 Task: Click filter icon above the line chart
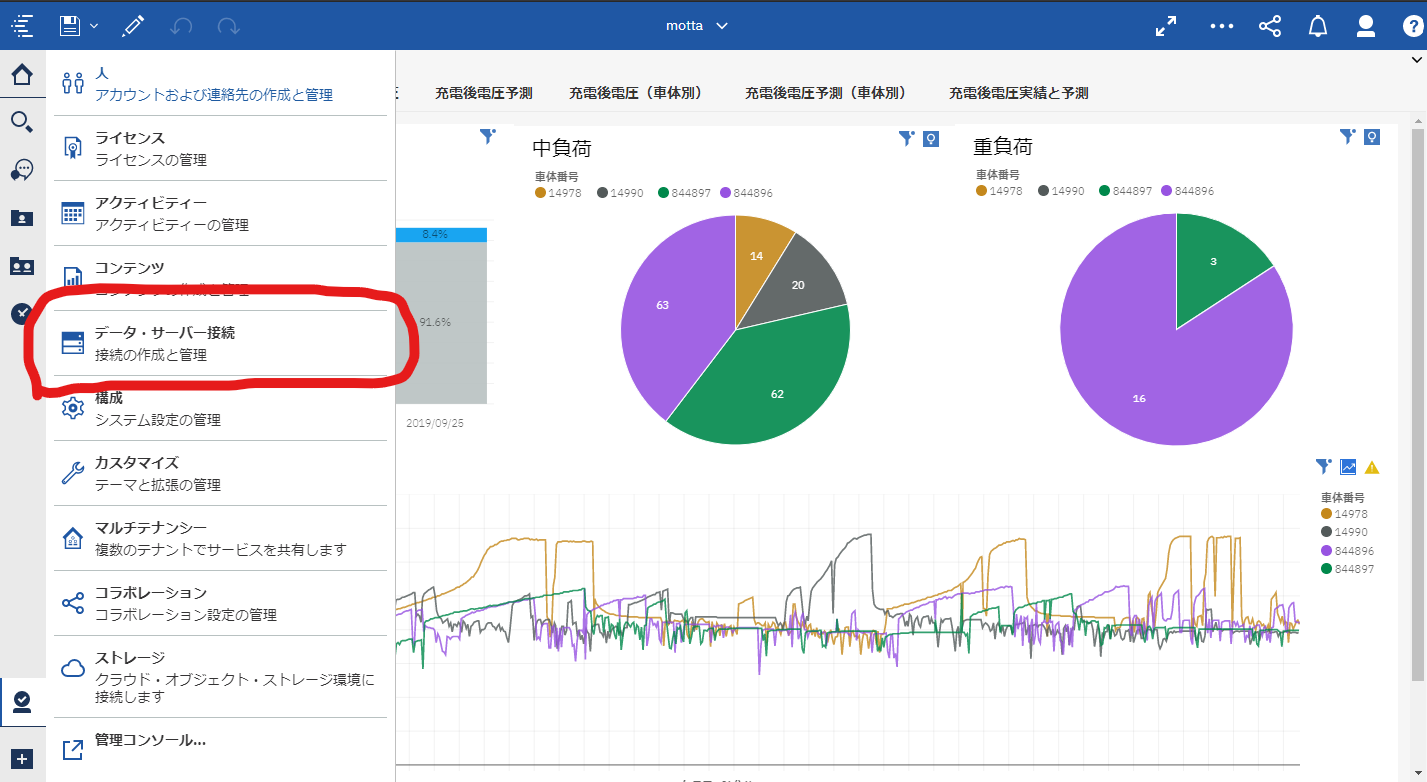pos(1324,466)
